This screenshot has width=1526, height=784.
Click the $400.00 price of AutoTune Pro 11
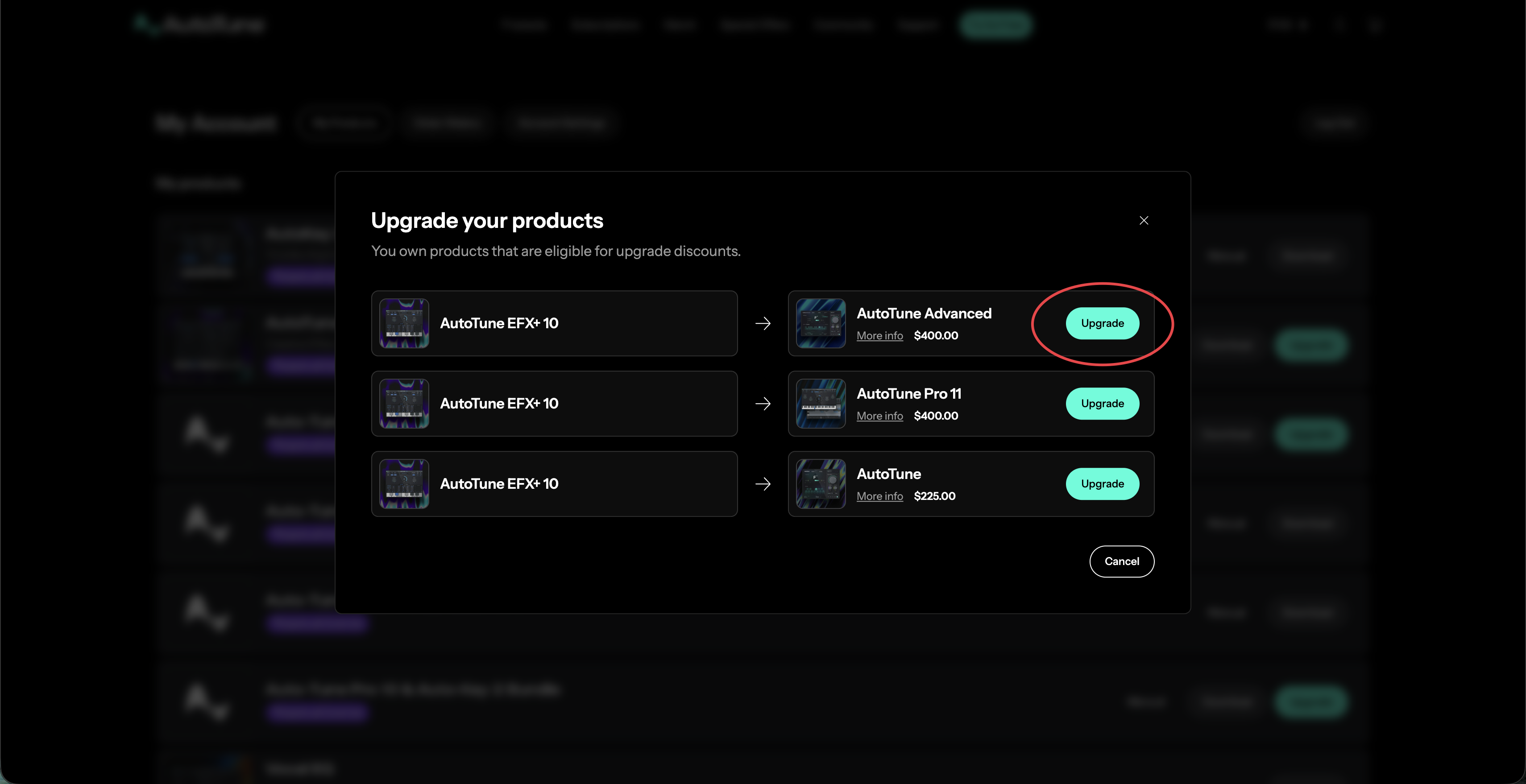tap(936, 416)
